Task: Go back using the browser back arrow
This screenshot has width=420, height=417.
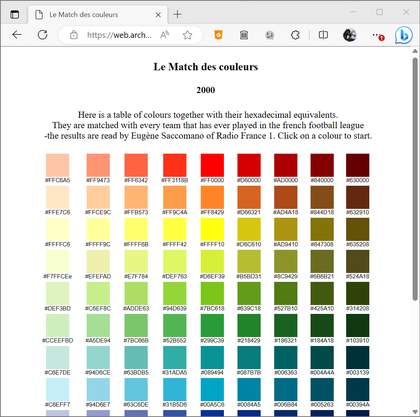Action: tap(16, 35)
